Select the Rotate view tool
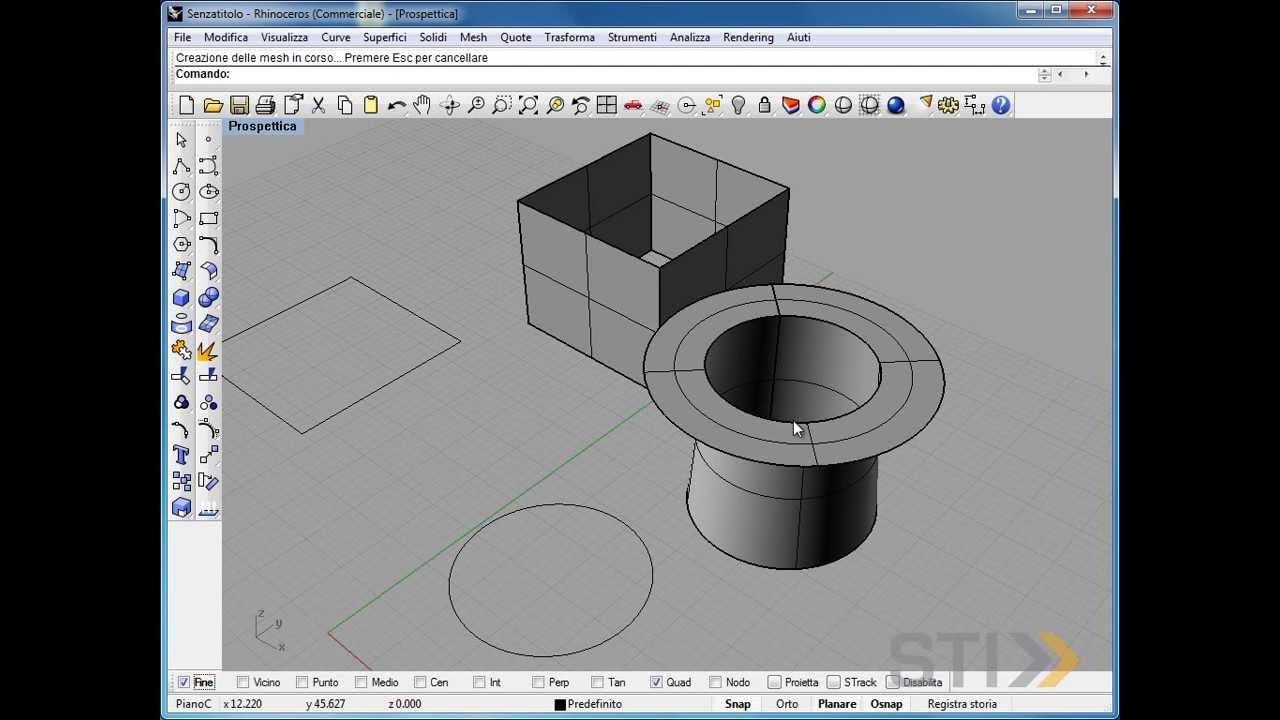 point(449,105)
